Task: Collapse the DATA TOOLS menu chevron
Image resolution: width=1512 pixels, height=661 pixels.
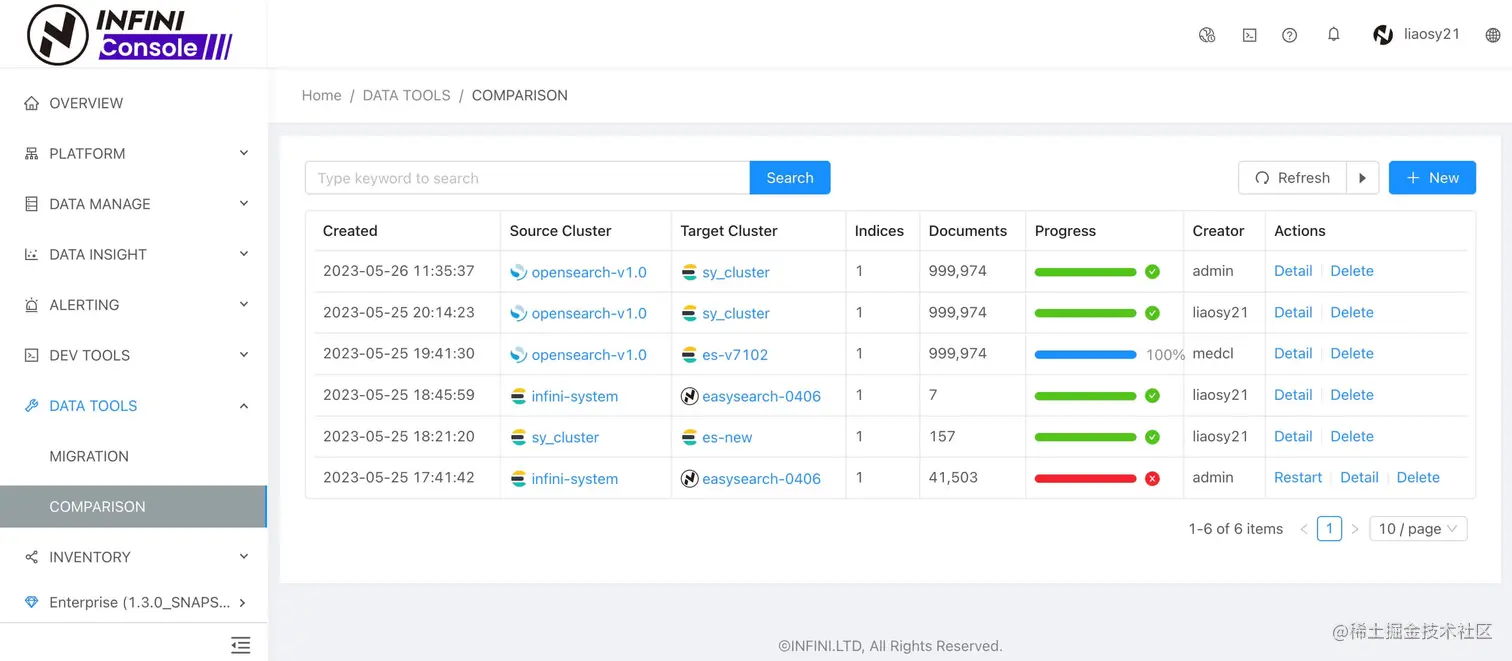Action: (244, 405)
